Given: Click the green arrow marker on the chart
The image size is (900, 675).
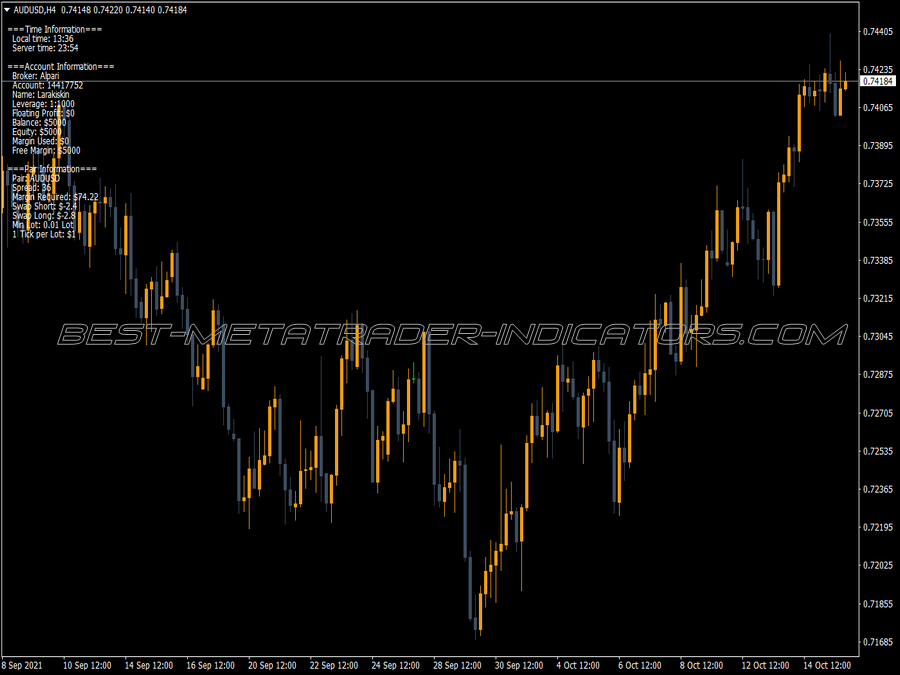Looking at the screenshot, I should point(414,373).
